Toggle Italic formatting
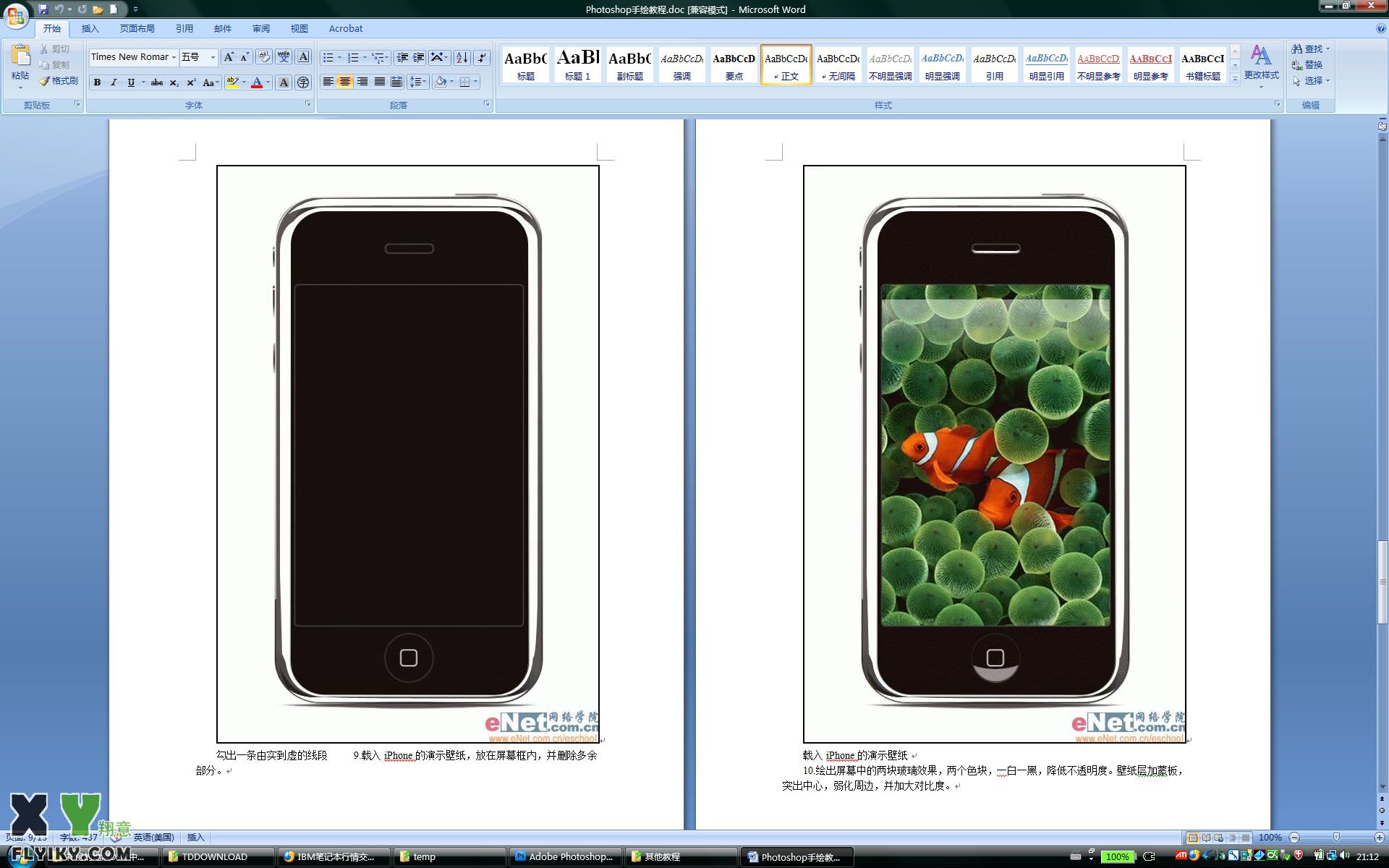 [x=114, y=82]
